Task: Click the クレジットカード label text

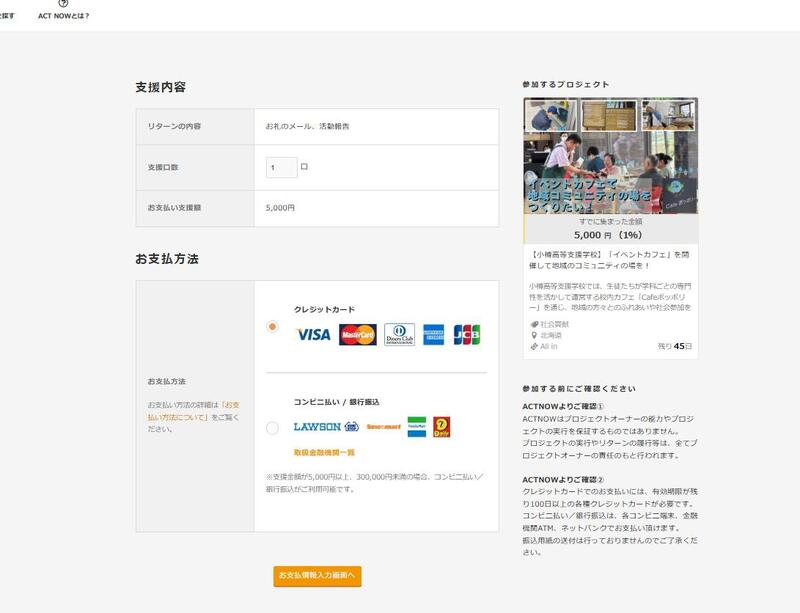Action: [x=324, y=310]
